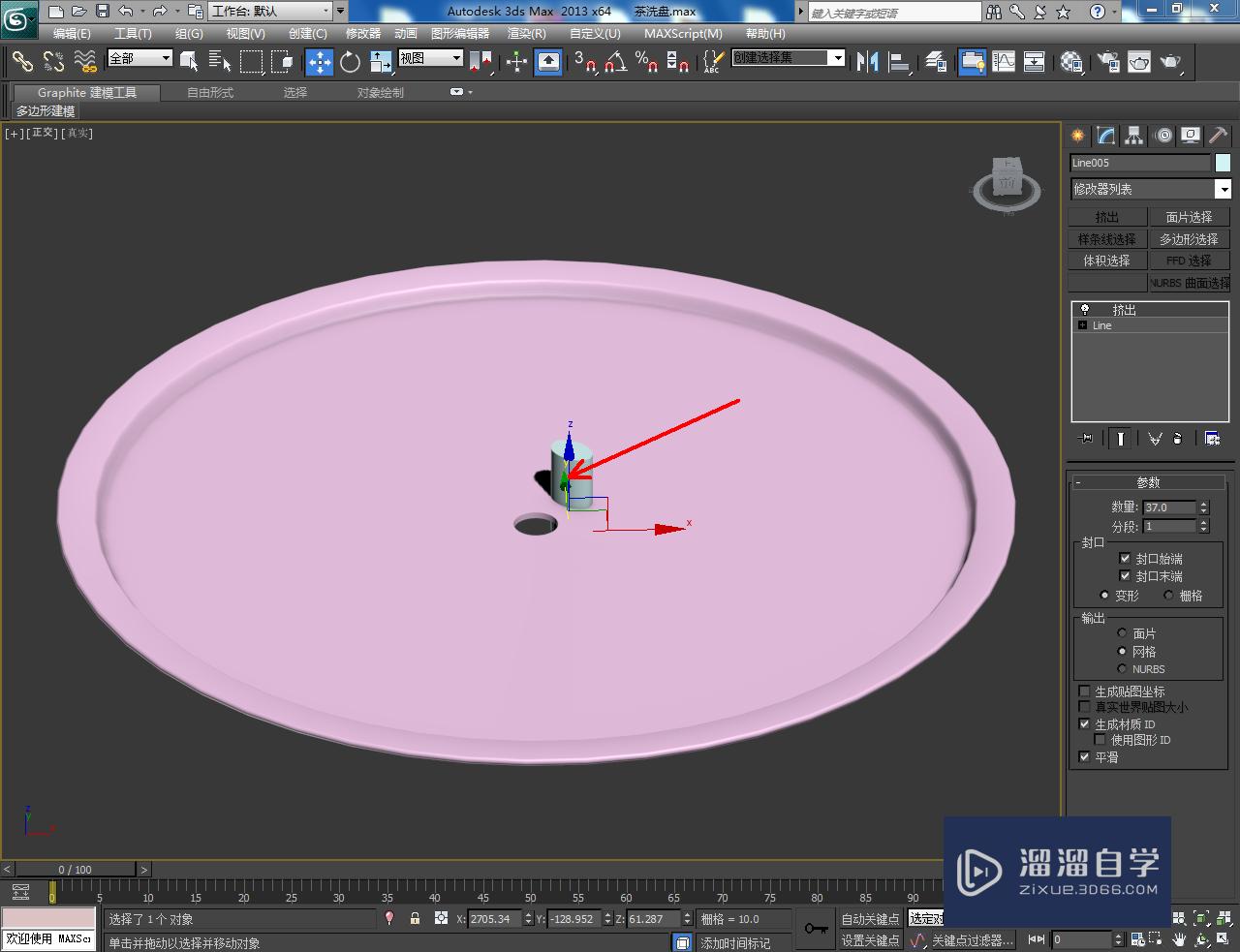Screen dimensions: 1240x952
Task: Toggle 生成材质 ID checkbox
Action: click(1085, 723)
